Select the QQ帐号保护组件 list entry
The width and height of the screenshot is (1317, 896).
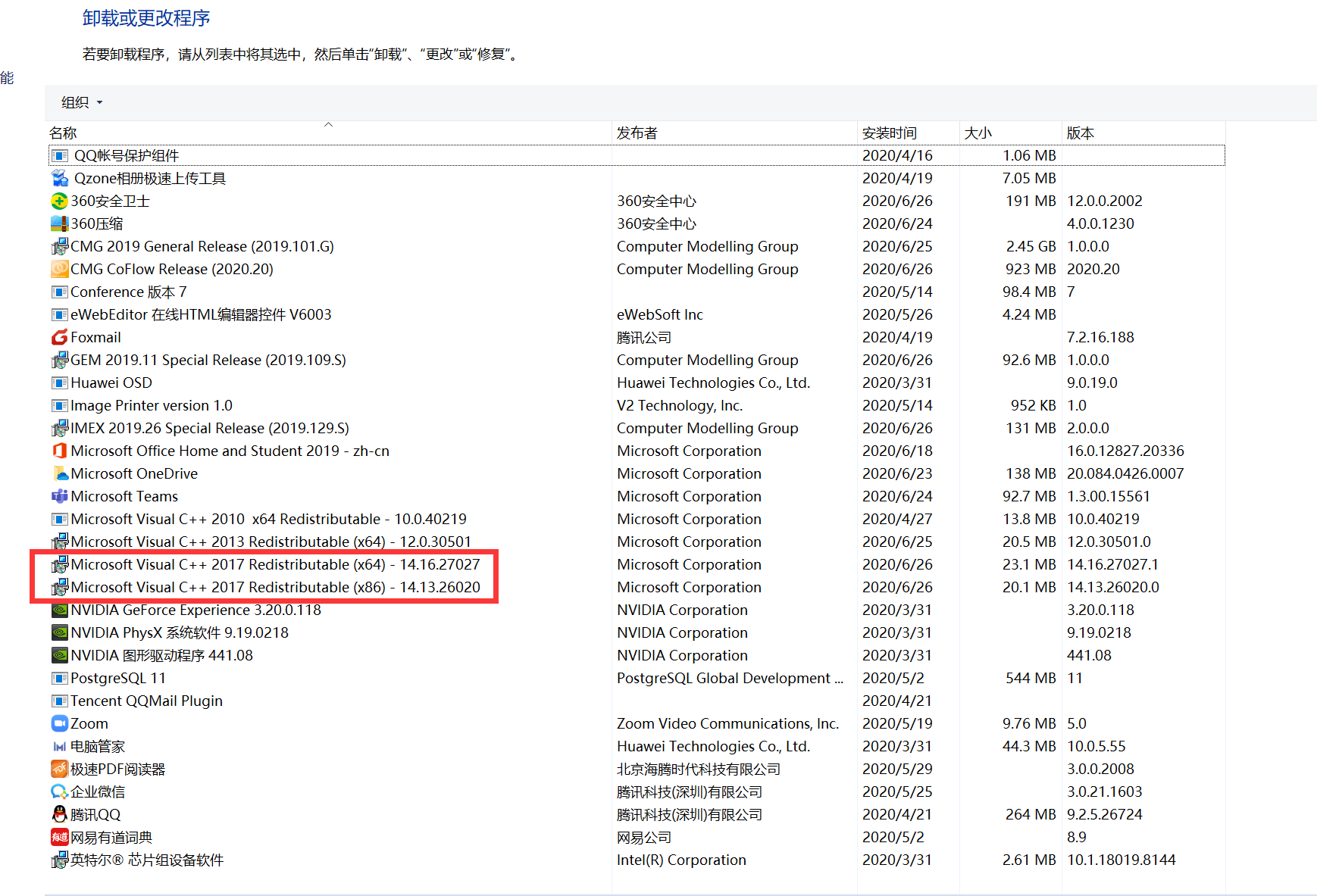point(126,155)
